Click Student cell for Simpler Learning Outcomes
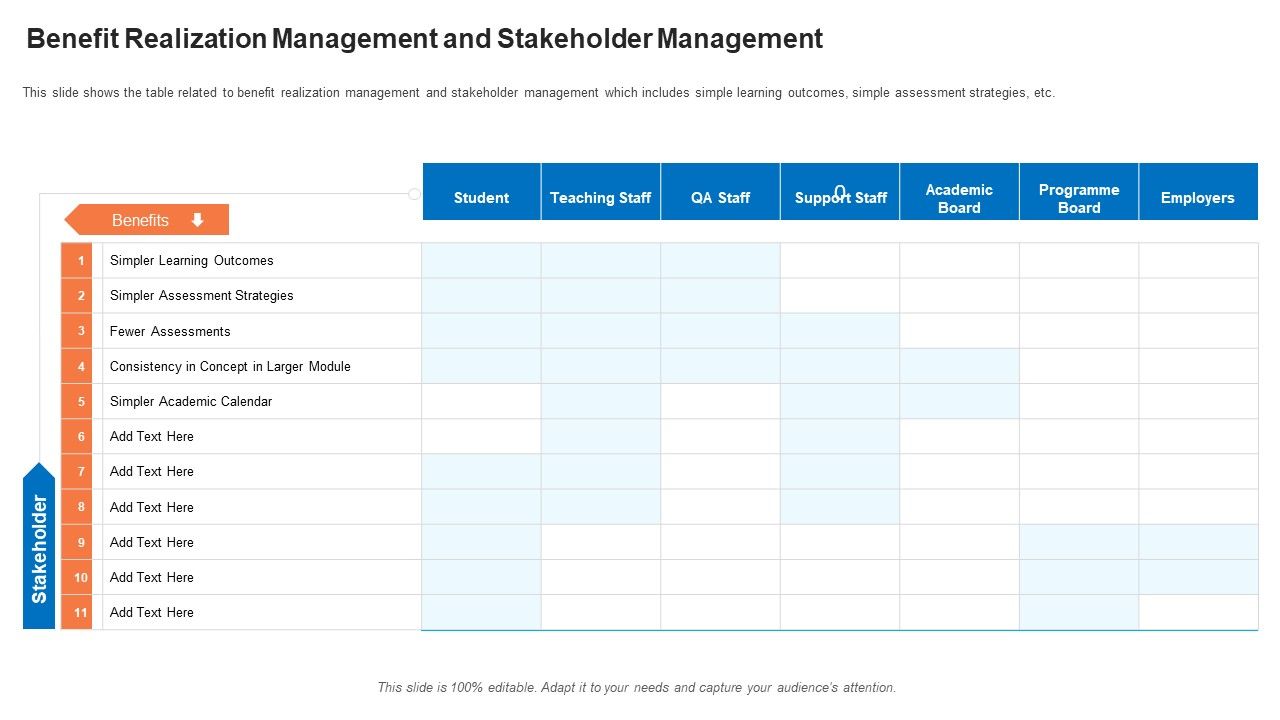 tap(482, 260)
